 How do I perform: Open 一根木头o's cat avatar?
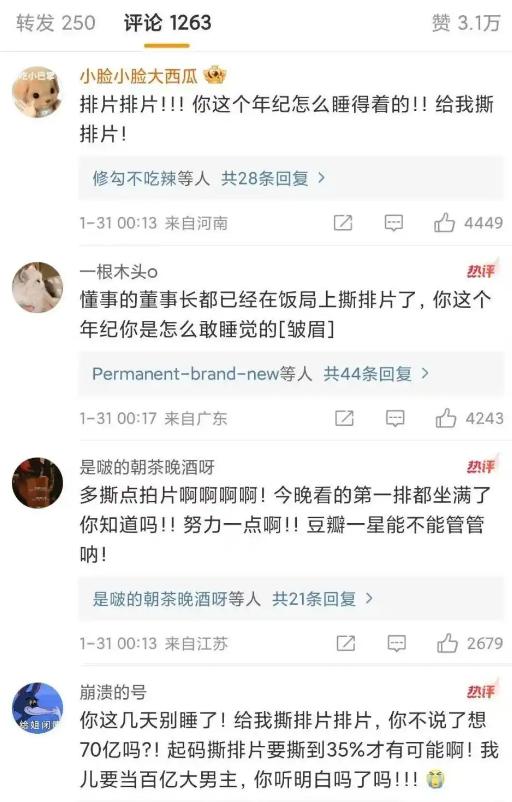37,287
